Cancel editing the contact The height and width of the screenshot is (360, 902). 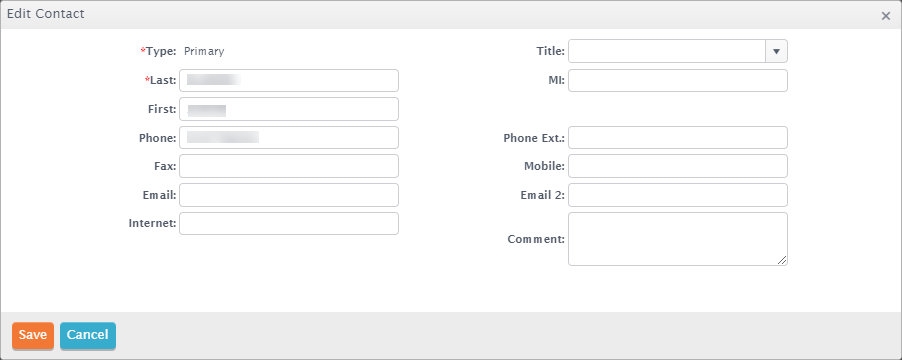click(88, 335)
